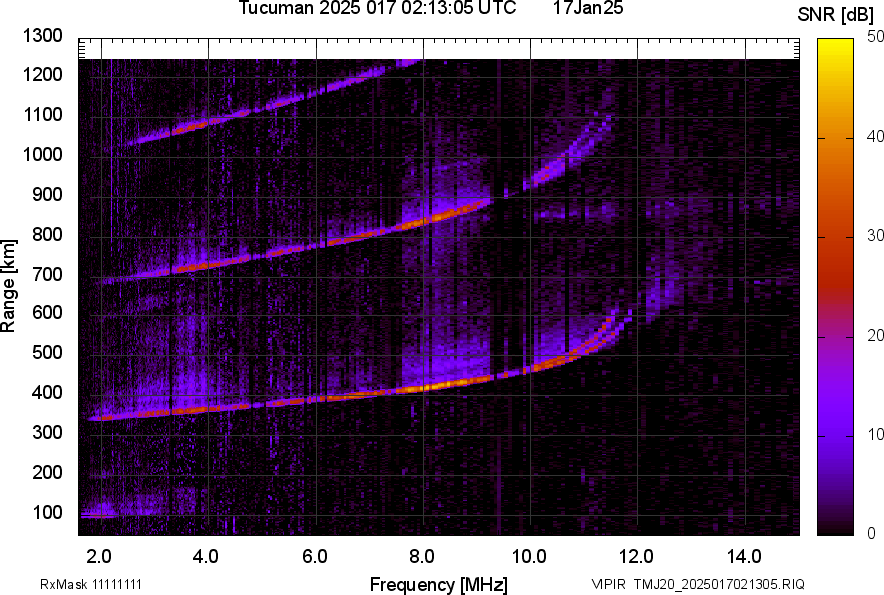Click the range tick label '100'
Image resolution: width=884 pixels, height=595 pixels.
tap(47, 513)
